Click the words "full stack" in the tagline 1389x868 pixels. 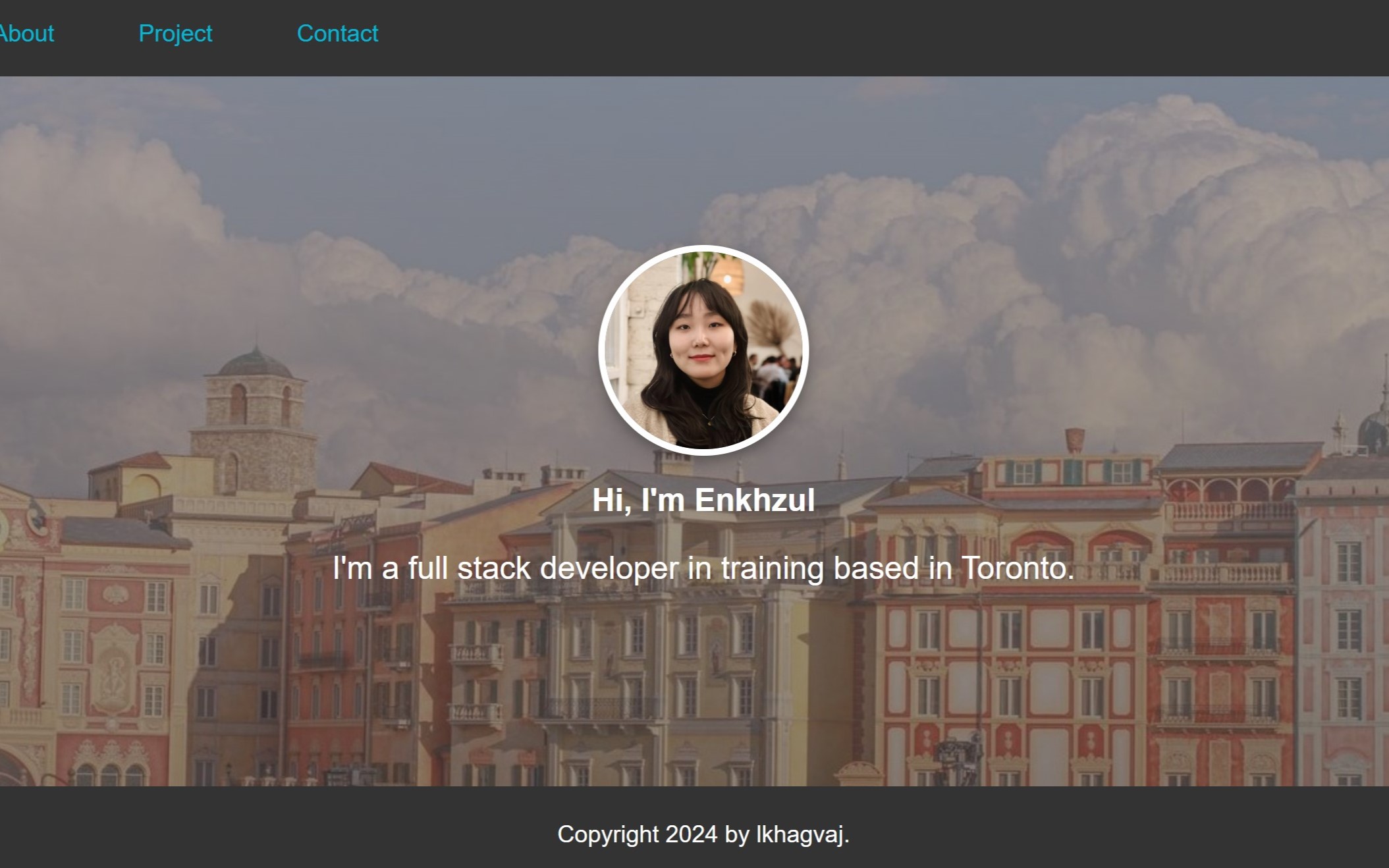(x=469, y=568)
